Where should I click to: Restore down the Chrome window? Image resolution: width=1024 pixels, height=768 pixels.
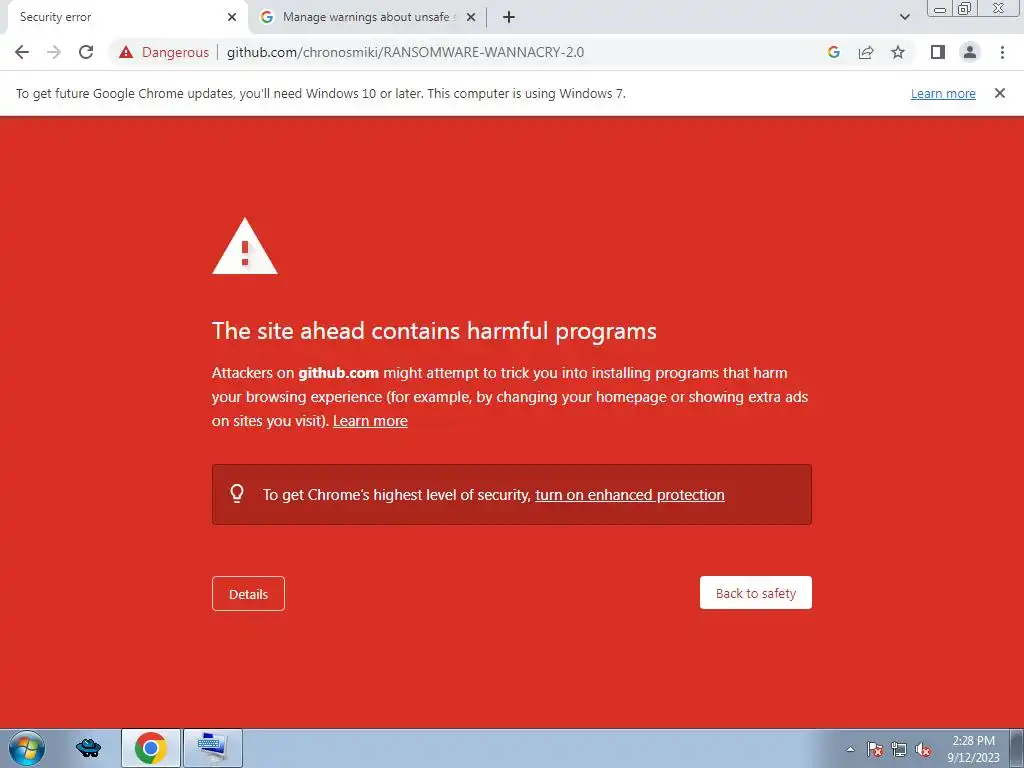click(x=964, y=9)
